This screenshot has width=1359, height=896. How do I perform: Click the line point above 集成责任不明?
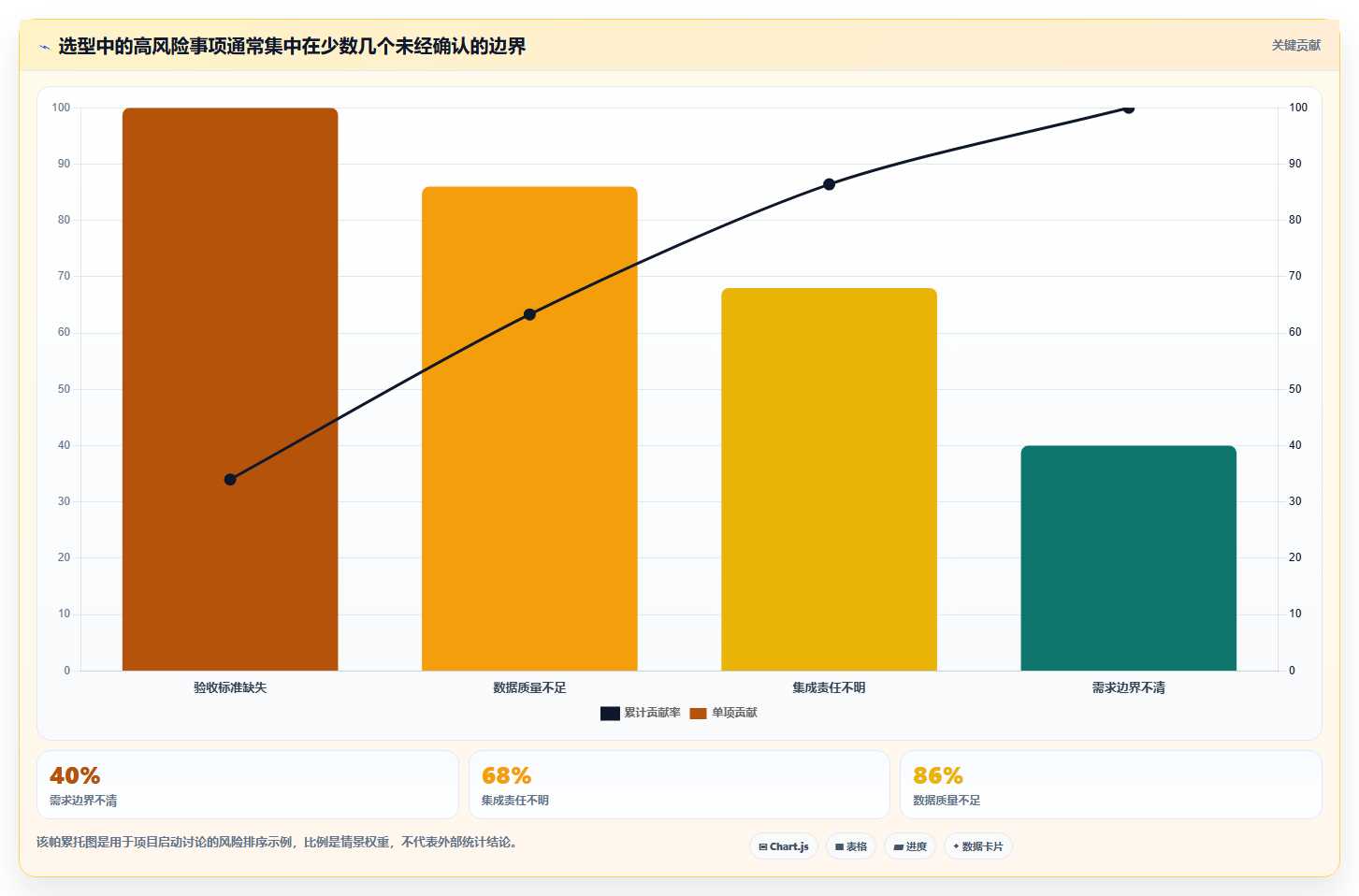[x=829, y=184]
